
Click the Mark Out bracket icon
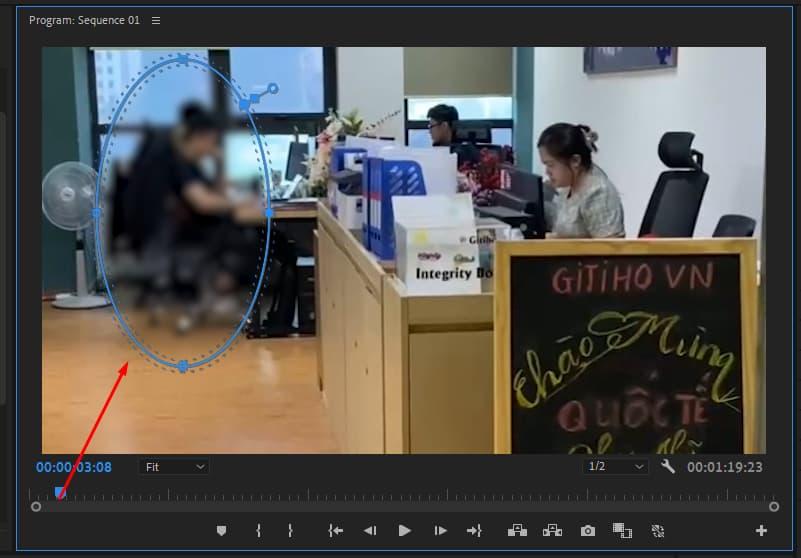click(x=290, y=531)
